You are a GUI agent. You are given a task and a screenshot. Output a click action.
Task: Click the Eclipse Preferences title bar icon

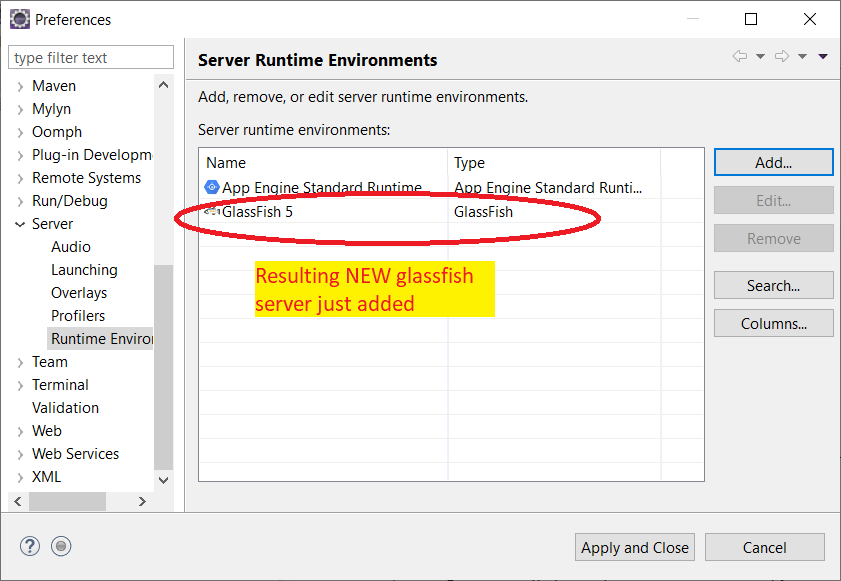pyautogui.click(x=19, y=19)
